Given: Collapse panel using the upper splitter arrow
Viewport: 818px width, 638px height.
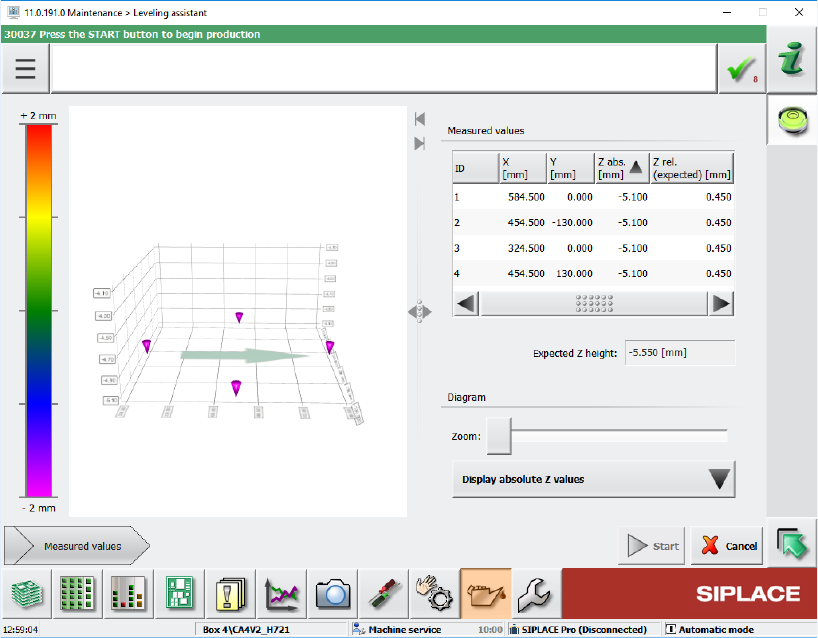Looking at the screenshot, I should (420, 119).
